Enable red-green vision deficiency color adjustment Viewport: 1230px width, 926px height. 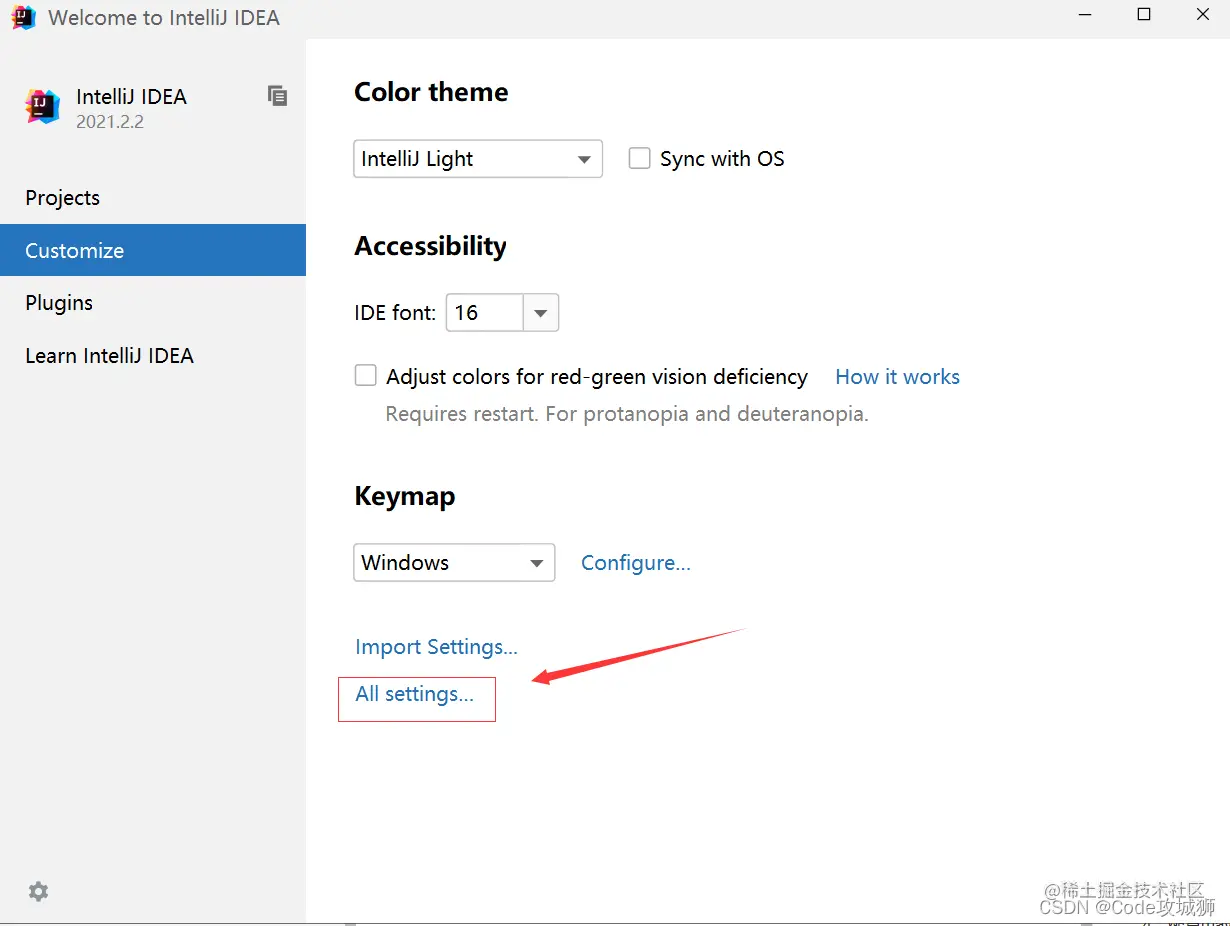pyautogui.click(x=366, y=376)
